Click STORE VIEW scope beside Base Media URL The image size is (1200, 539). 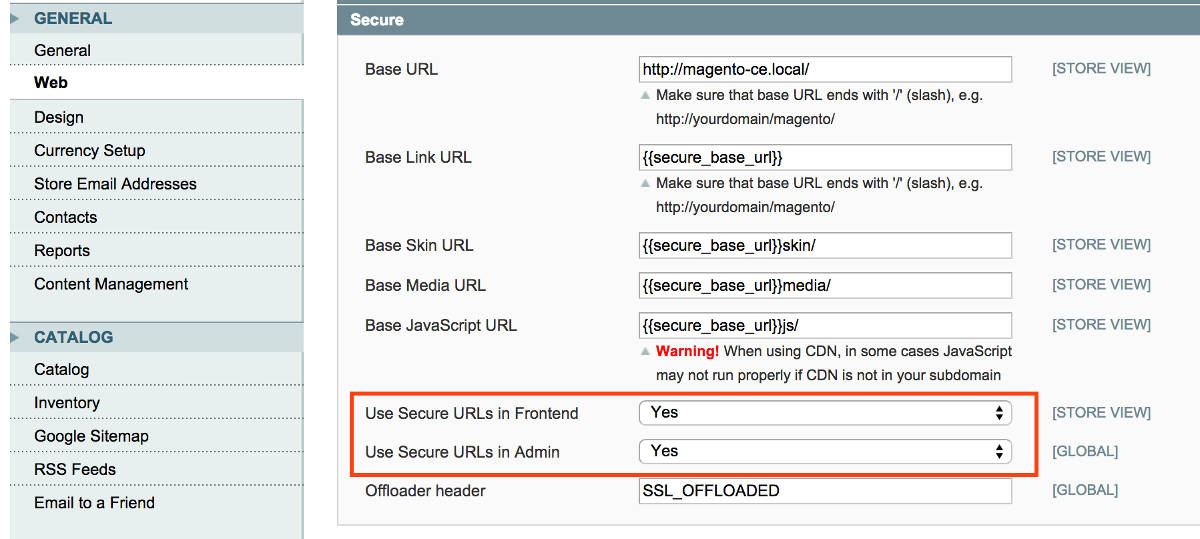pos(1101,285)
